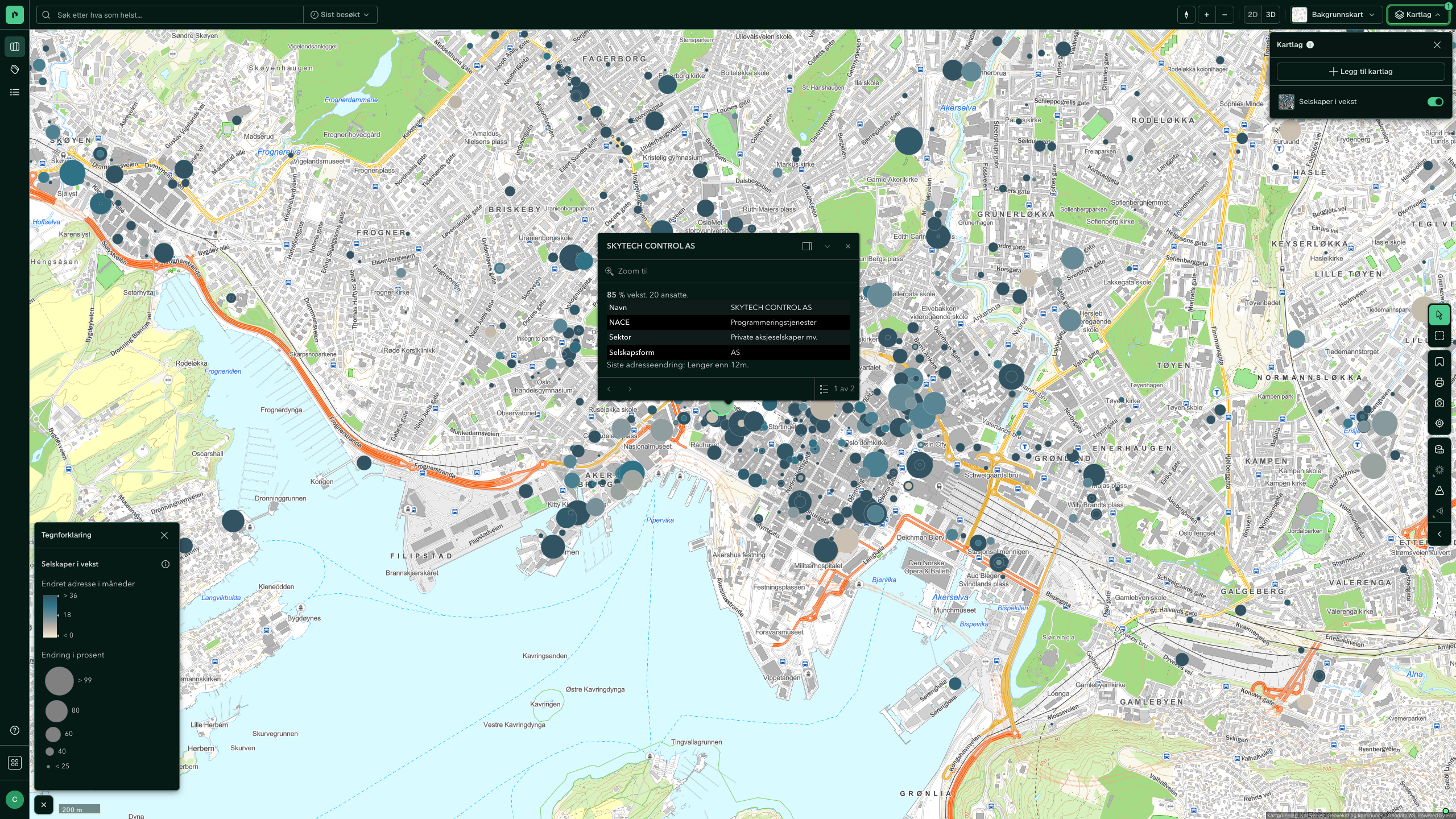Open the green home logo in the top-left

[15, 15]
